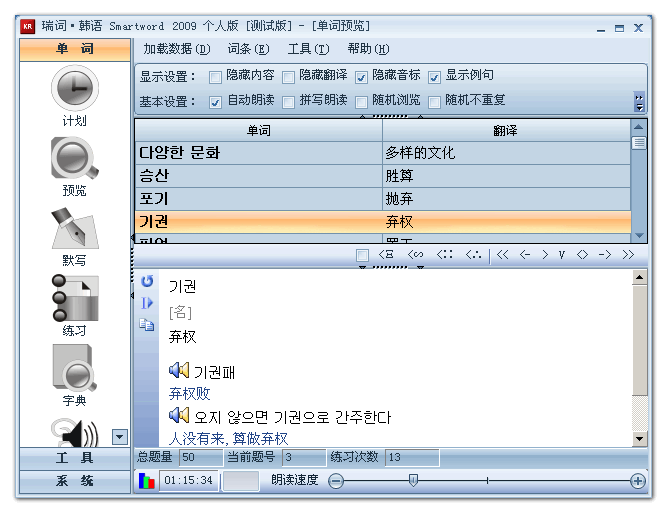Expand more sidebar items with dropdown arrow
The width and height of the screenshot is (667, 513).
pyautogui.click(x=120, y=437)
